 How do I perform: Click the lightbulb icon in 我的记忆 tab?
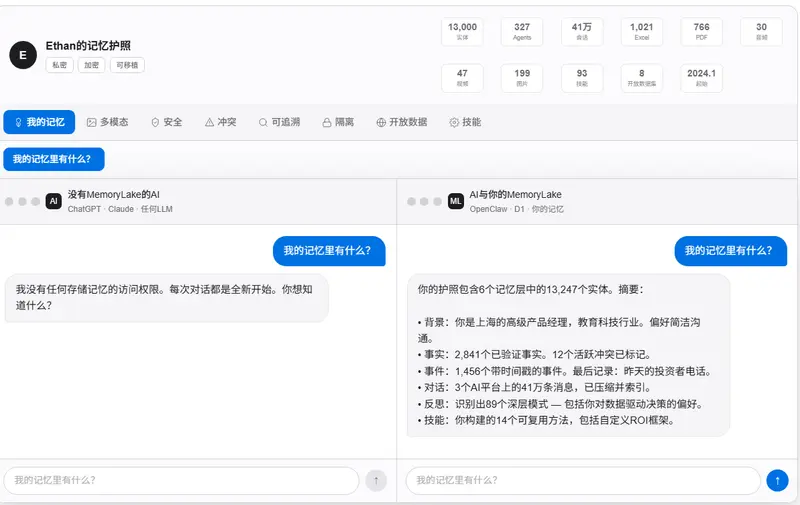[18, 122]
